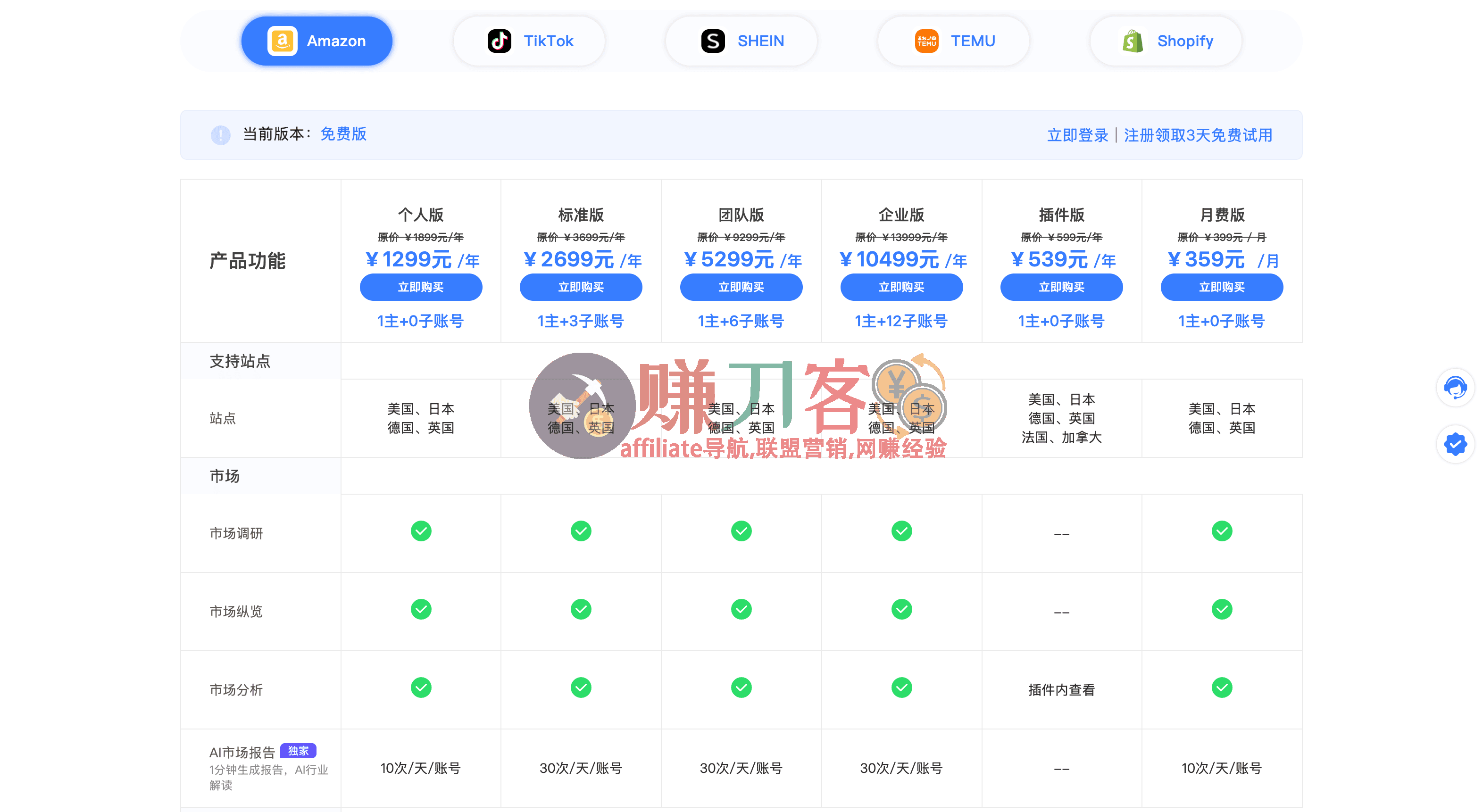Image resolution: width=1483 pixels, height=812 pixels.
Task: Click original price 原价 ¥13999元/年
Action: tap(901, 237)
